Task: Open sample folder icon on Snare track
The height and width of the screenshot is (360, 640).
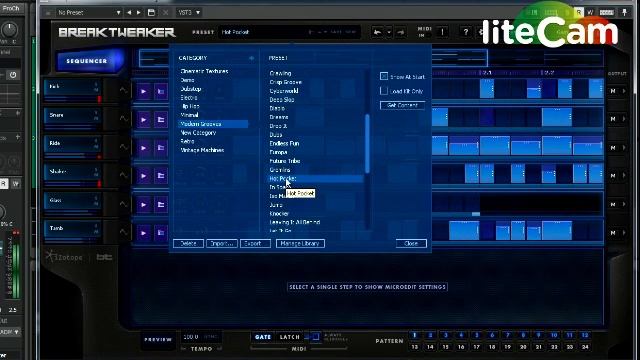Action: [x=161, y=120]
